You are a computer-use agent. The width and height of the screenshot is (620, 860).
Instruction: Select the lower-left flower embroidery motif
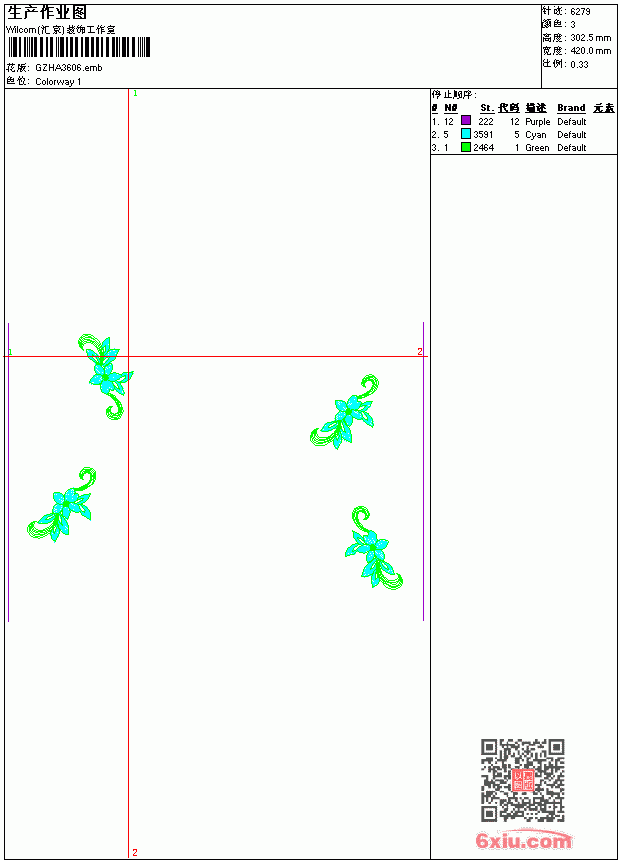[61, 504]
